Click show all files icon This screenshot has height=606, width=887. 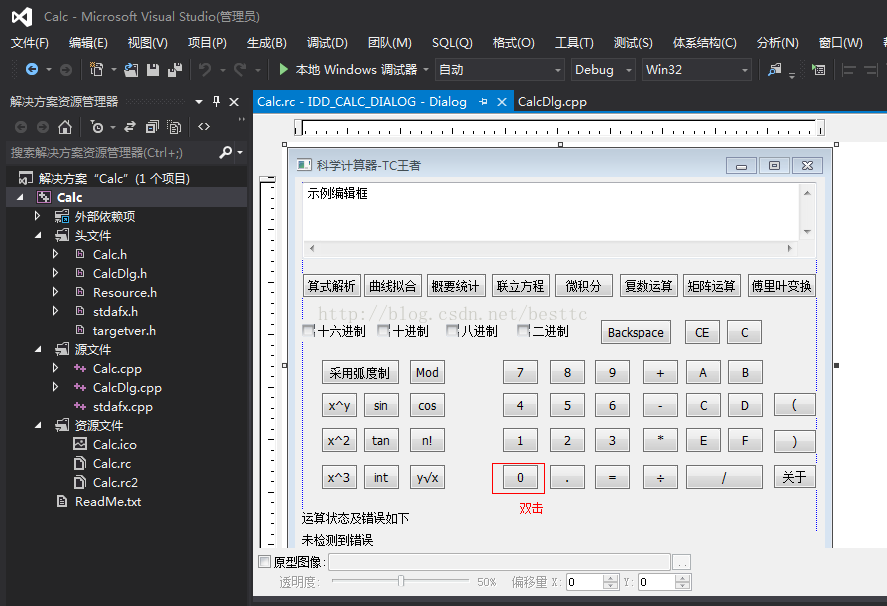[174, 127]
